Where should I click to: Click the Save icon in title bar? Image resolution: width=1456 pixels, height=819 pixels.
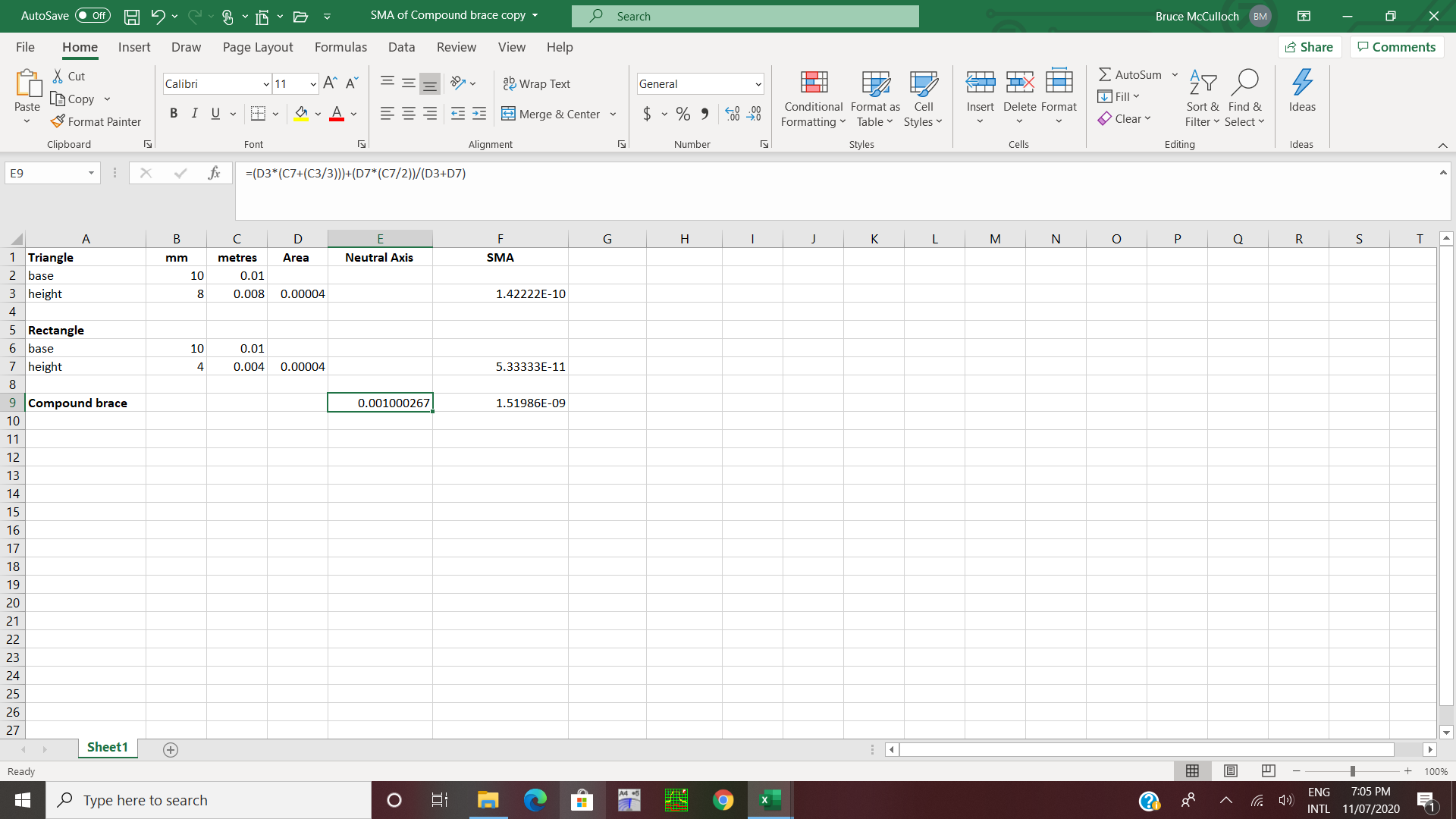point(131,16)
